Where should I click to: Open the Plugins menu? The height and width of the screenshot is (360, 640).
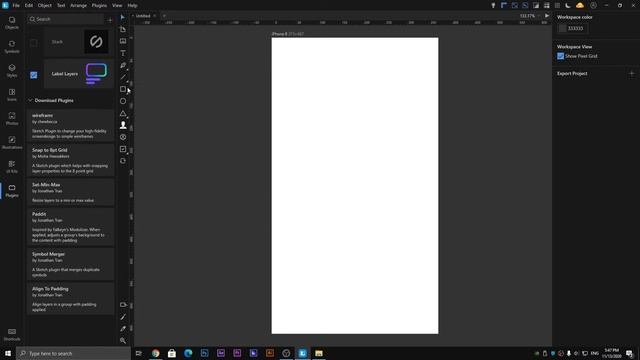coord(99,5)
